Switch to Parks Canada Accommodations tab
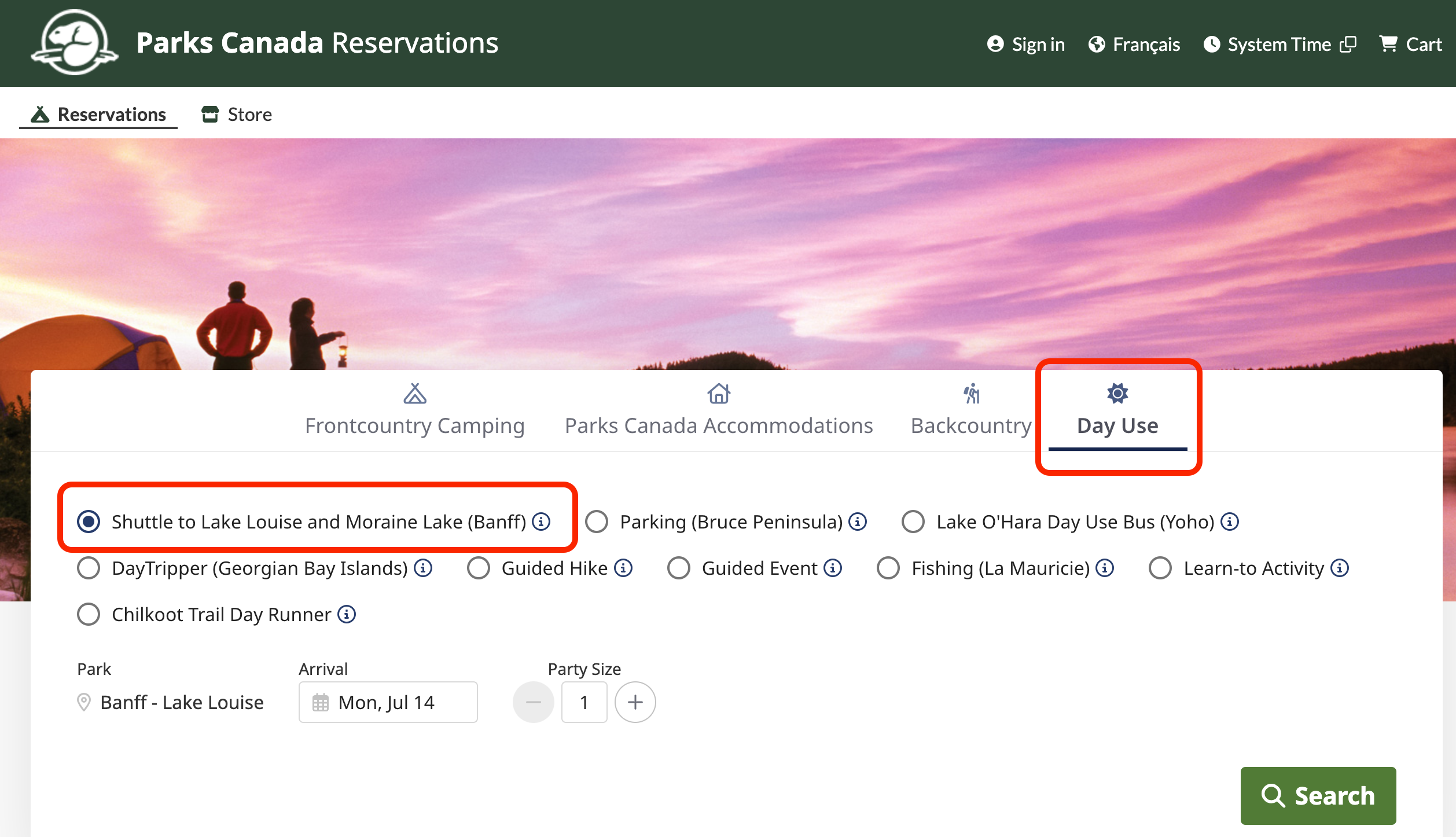Viewport: 1456px width, 837px height. point(719,410)
